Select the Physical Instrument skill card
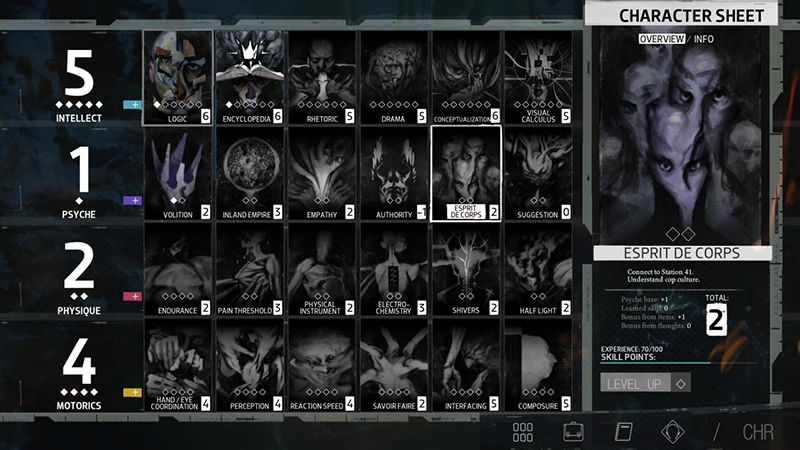The width and height of the screenshot is (800, 450). tap(322, 270)
